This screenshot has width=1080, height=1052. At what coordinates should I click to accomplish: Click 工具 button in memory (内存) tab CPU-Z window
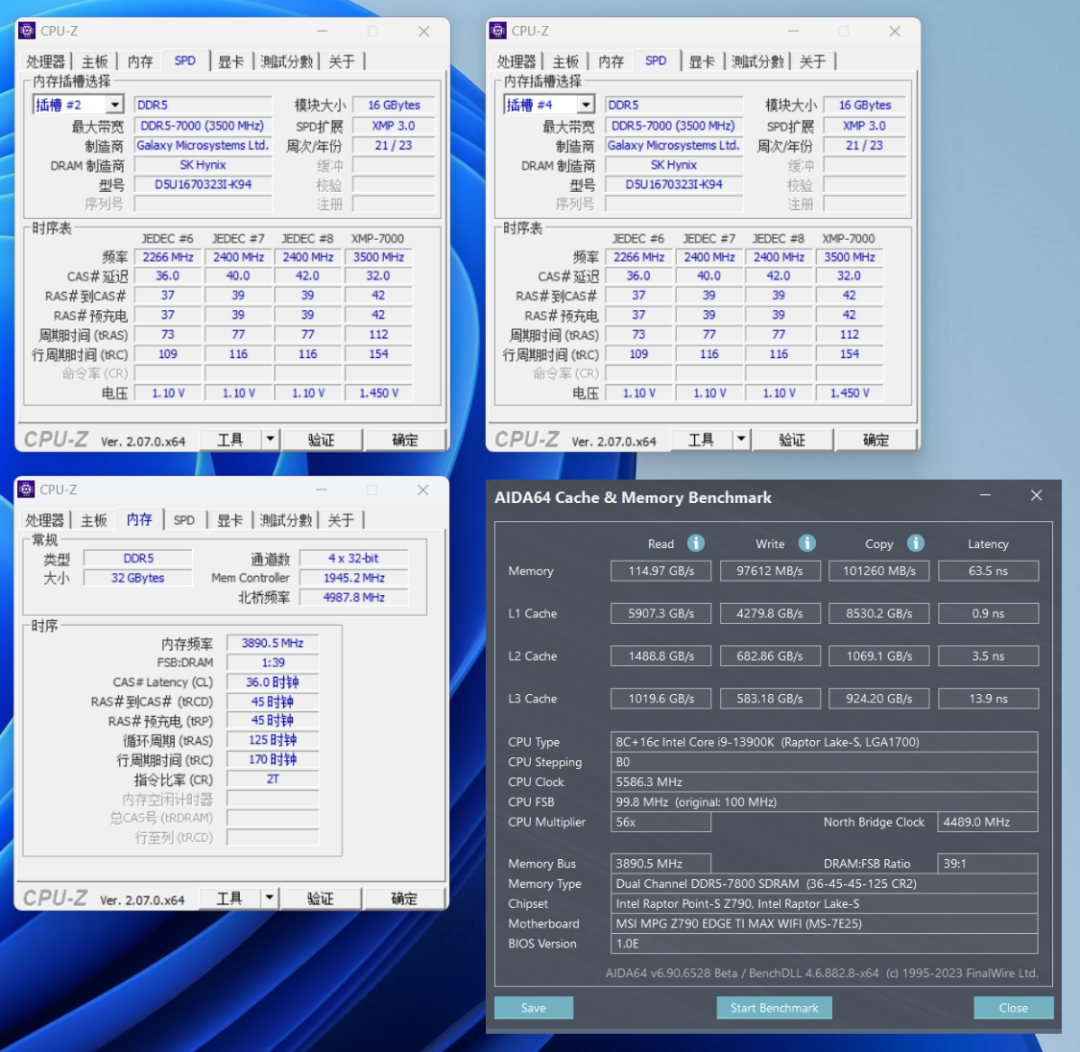[230, 898]
